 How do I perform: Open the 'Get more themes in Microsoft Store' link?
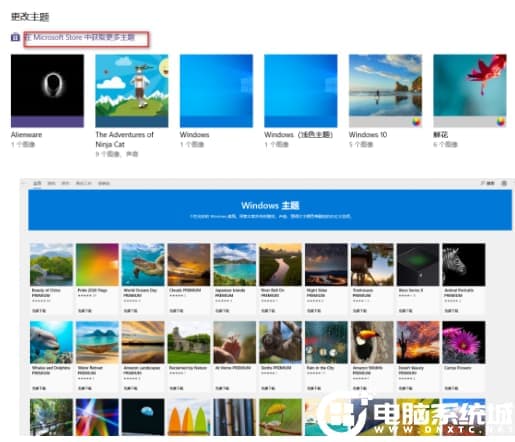80,37
